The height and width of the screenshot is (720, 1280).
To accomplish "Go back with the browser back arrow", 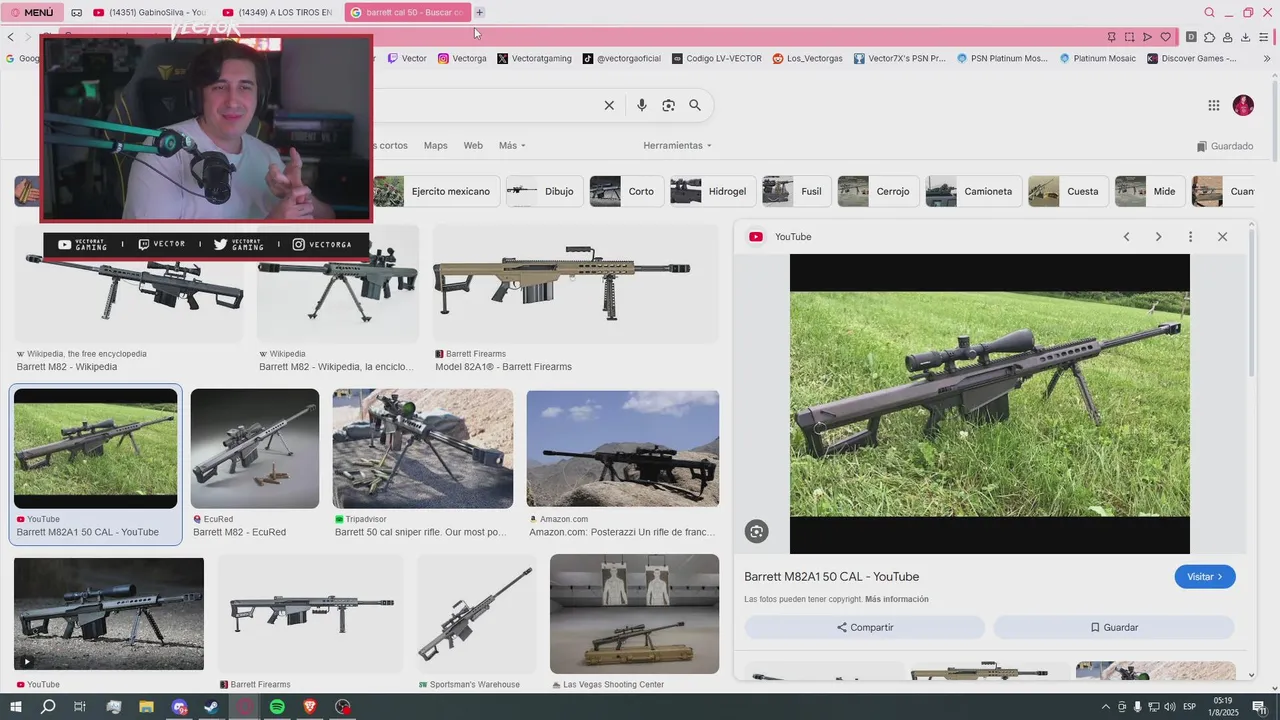I will tap(11, 37).
